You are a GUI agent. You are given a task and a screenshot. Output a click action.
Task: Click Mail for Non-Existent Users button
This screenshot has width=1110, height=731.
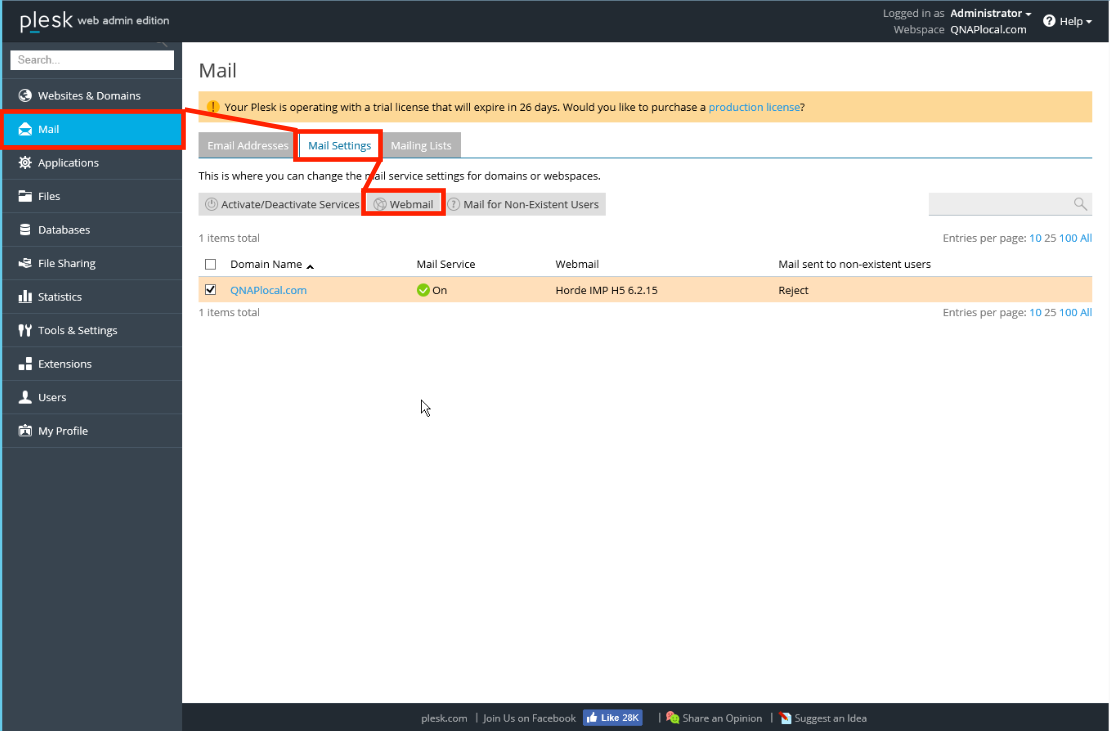click(x=523, y=205)
